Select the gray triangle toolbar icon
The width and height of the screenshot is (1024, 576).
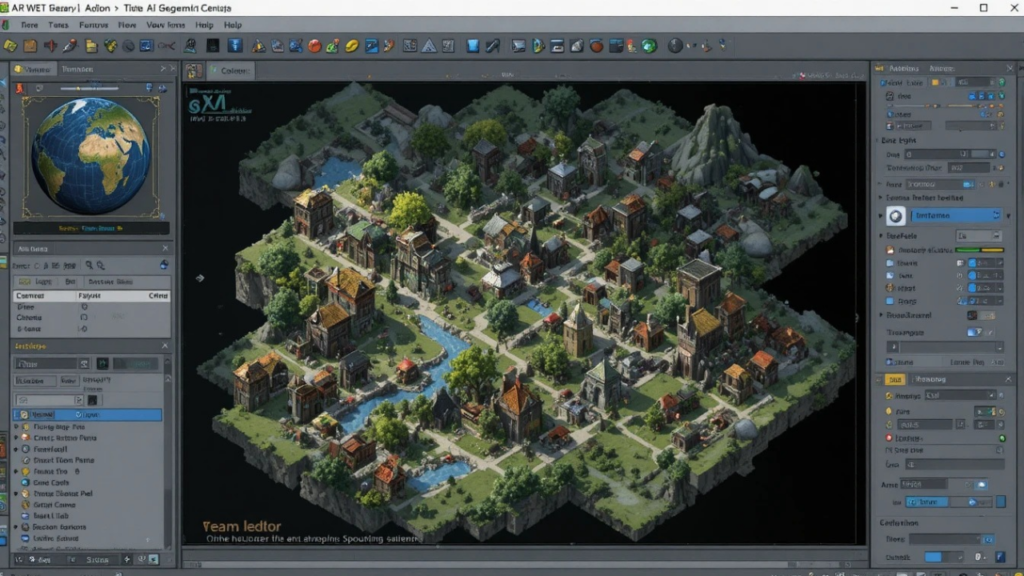(x=429, y=46)
